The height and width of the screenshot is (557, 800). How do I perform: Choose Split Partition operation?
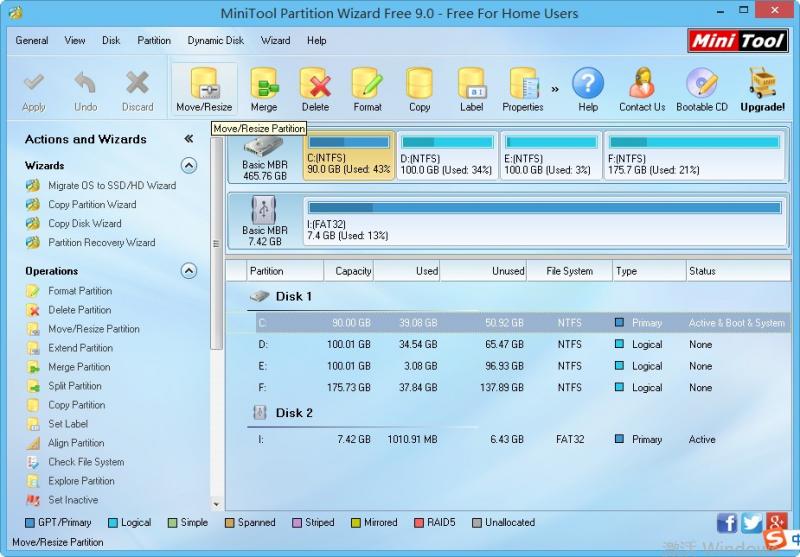(x=64, y=386)
